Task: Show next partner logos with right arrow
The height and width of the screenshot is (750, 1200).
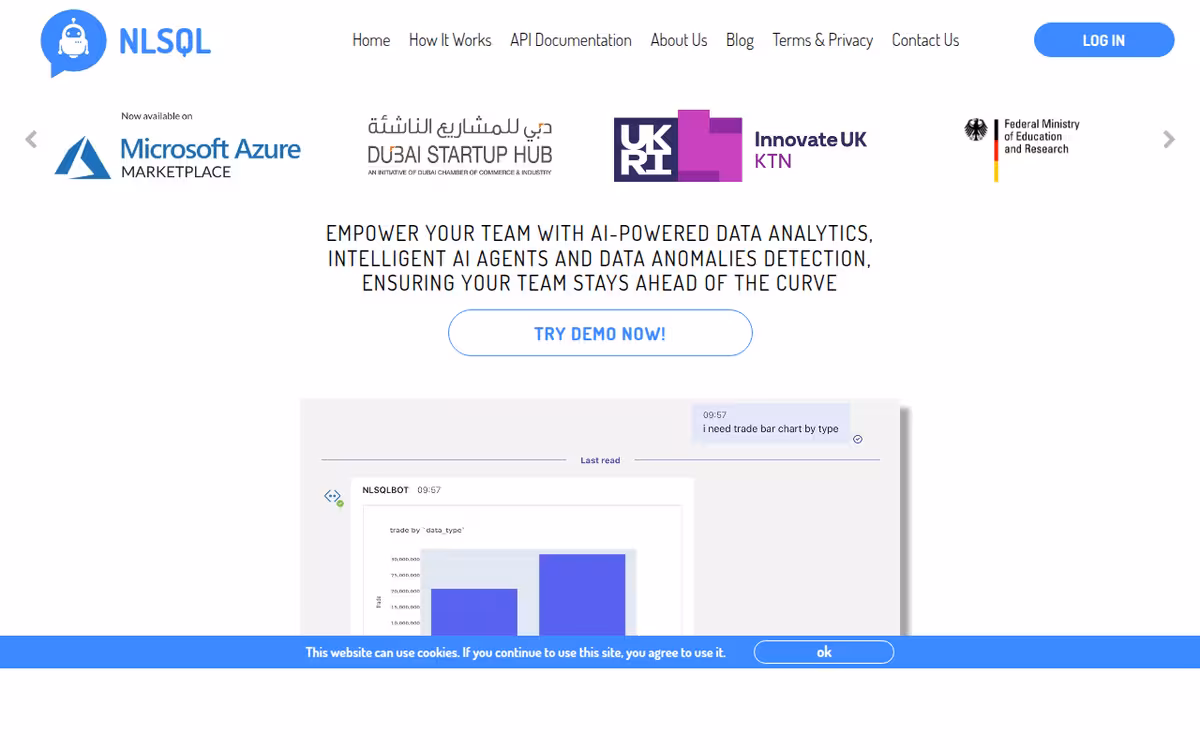Action: 1169,139
